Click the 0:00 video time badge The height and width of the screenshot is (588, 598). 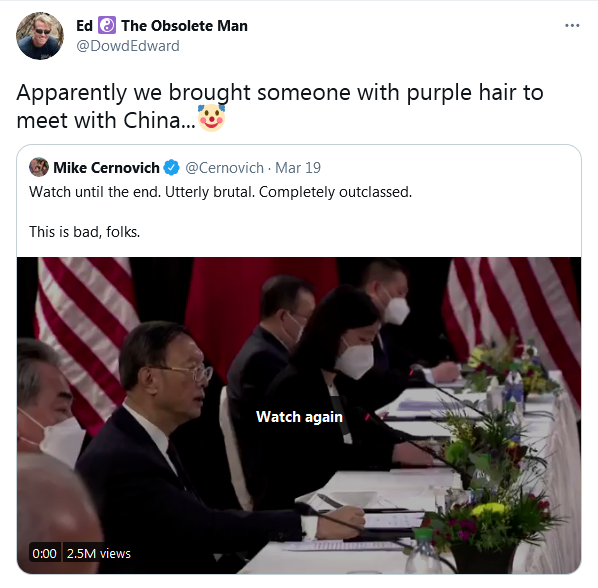[x=45, y=553]
